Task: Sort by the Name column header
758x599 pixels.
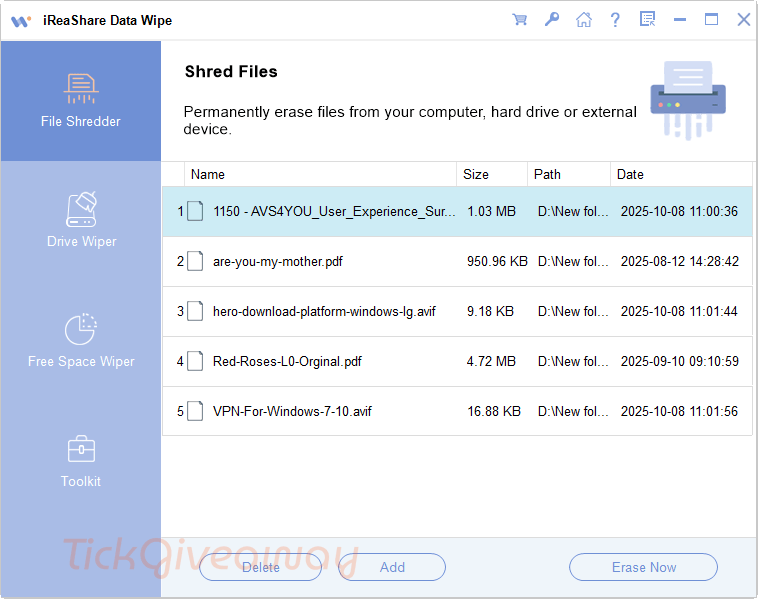Action: tap(320, 174)
